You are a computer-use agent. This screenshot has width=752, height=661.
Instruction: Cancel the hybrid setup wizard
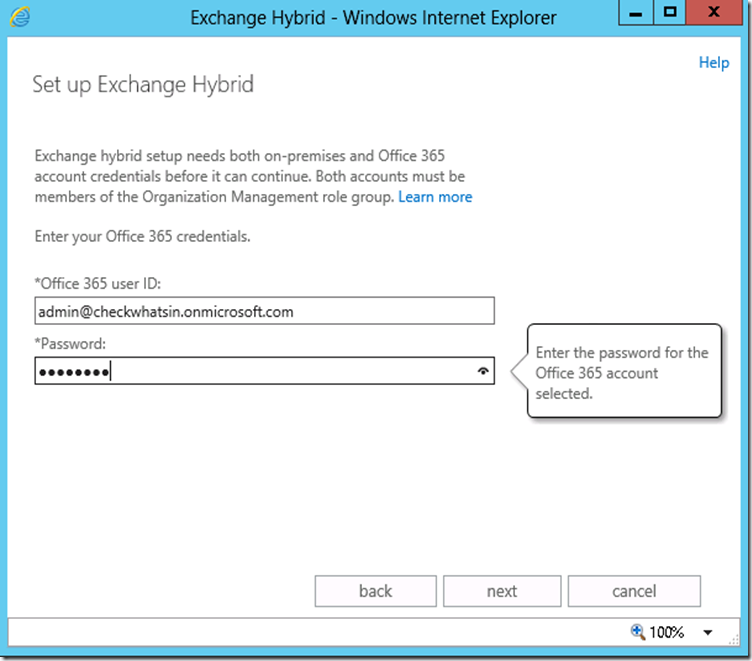(x=634, y=591)
